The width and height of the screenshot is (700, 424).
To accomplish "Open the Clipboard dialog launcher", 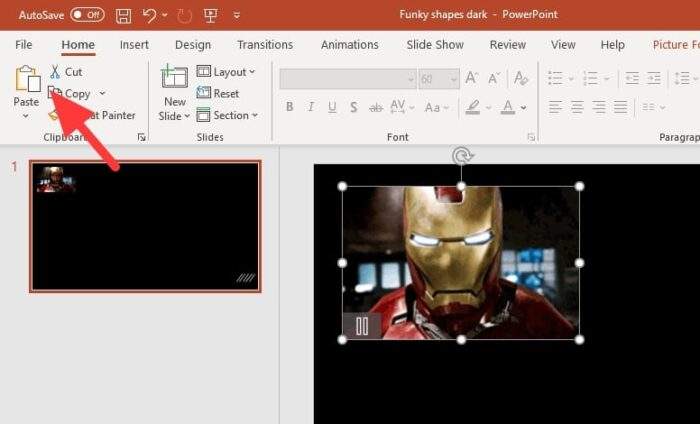I will pyautogui.click(x=142, y=137).
